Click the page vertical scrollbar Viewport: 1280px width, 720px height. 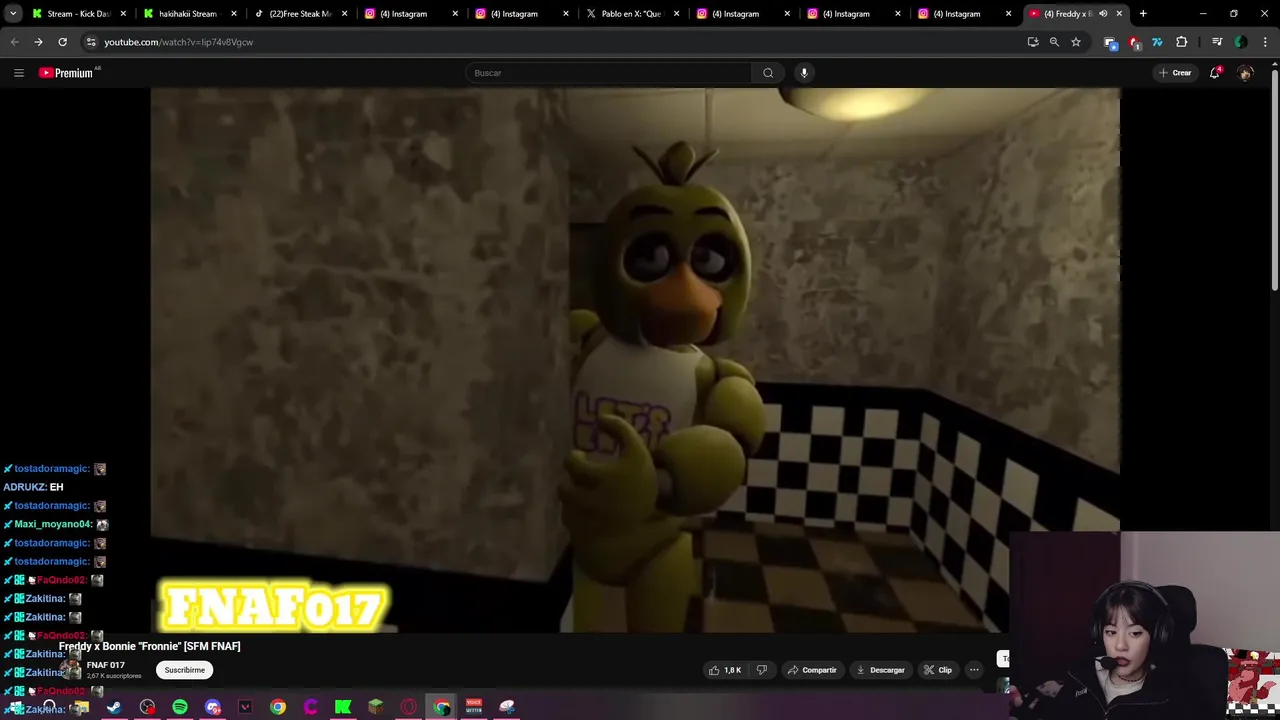coord(1274,180)
